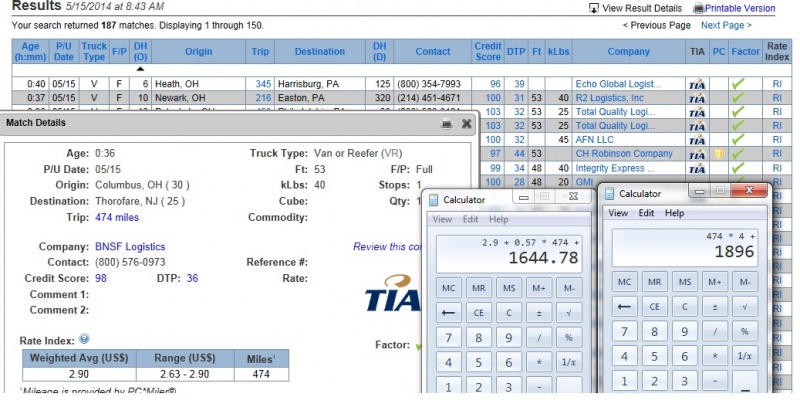Sort by Rate Index column header
800x407 pixels.
(x=777, y=52)
